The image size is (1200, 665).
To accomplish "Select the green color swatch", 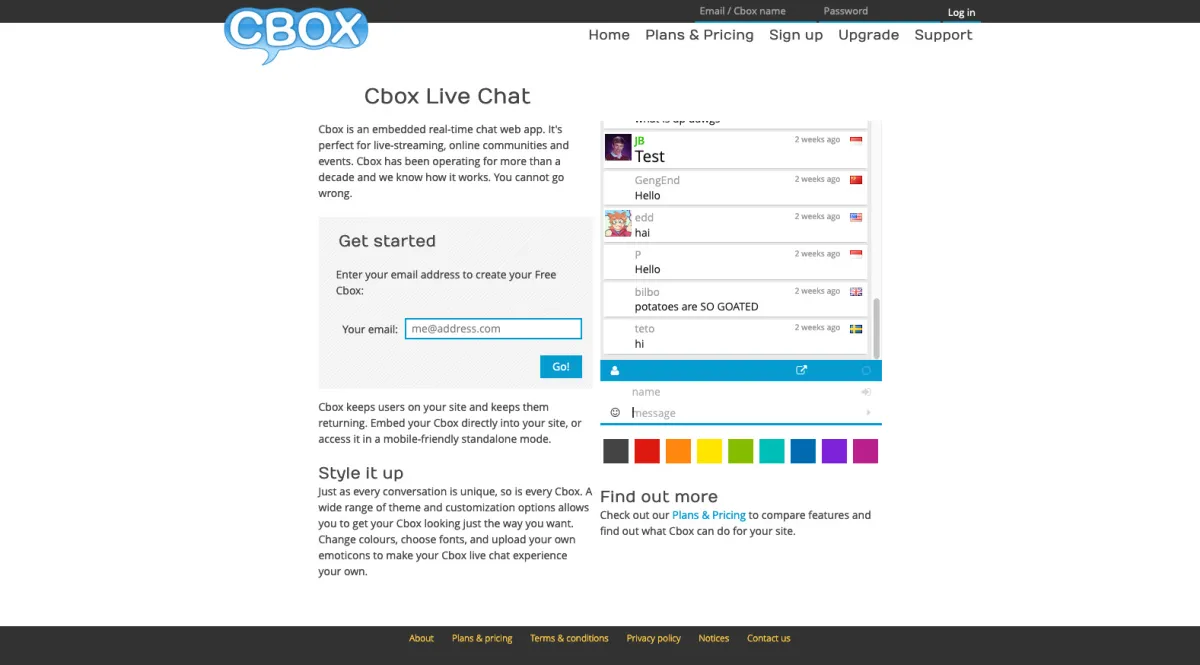I will pyautogui.click(x=741, y=451).
